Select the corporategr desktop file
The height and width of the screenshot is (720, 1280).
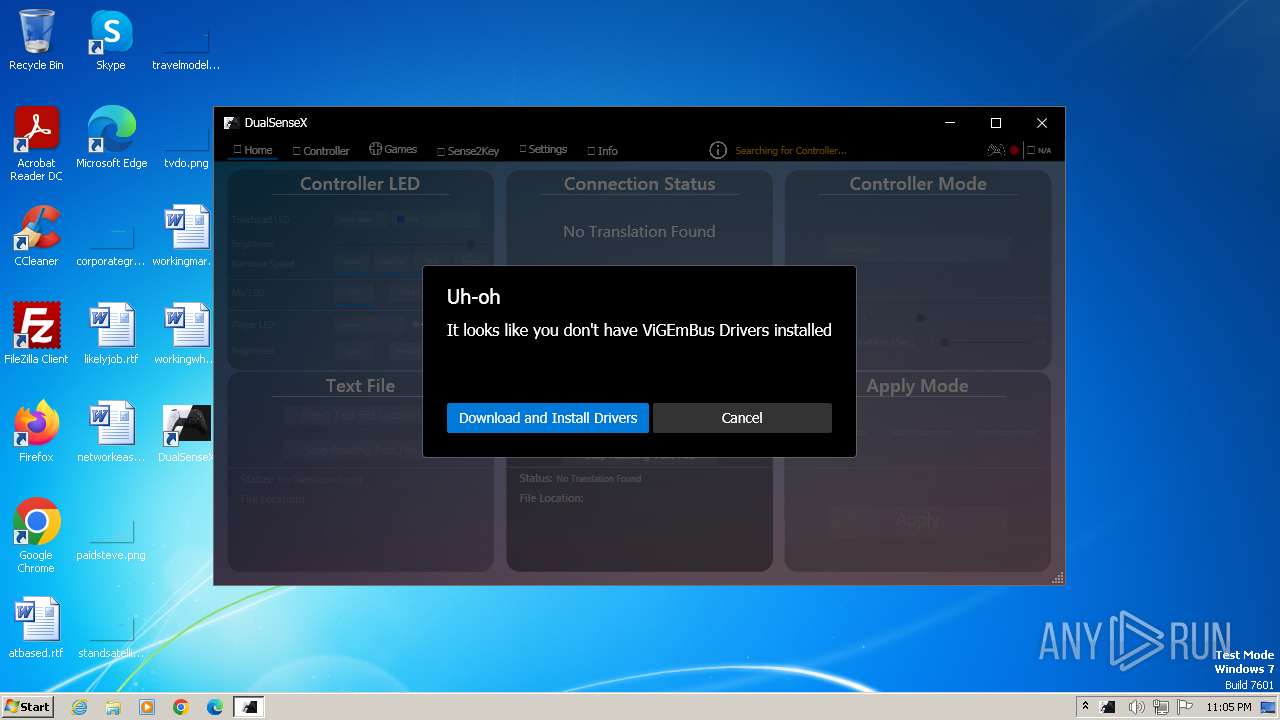pyautogui.click(x=111, y=243)
